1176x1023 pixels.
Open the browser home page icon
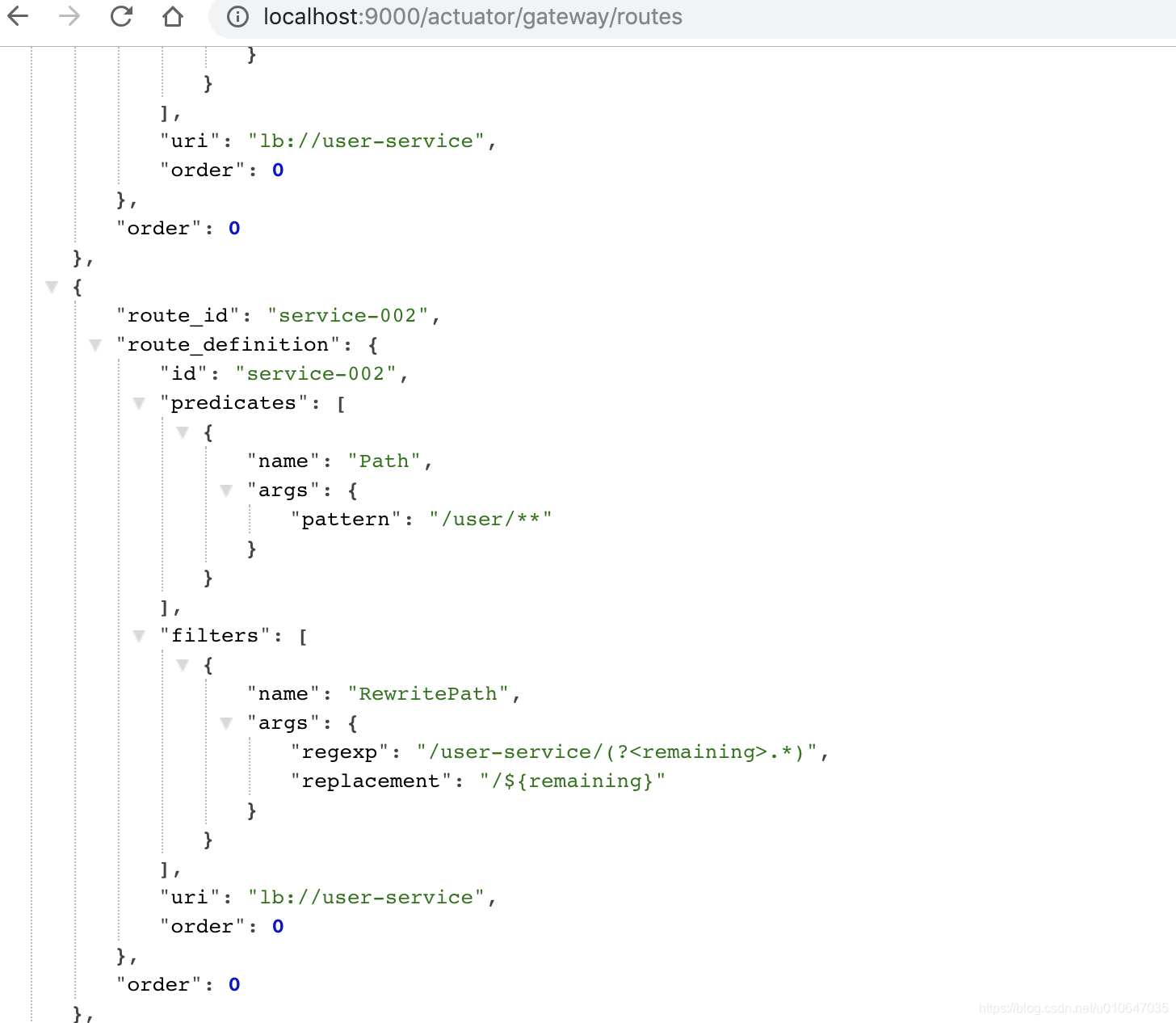coord(173,16)
